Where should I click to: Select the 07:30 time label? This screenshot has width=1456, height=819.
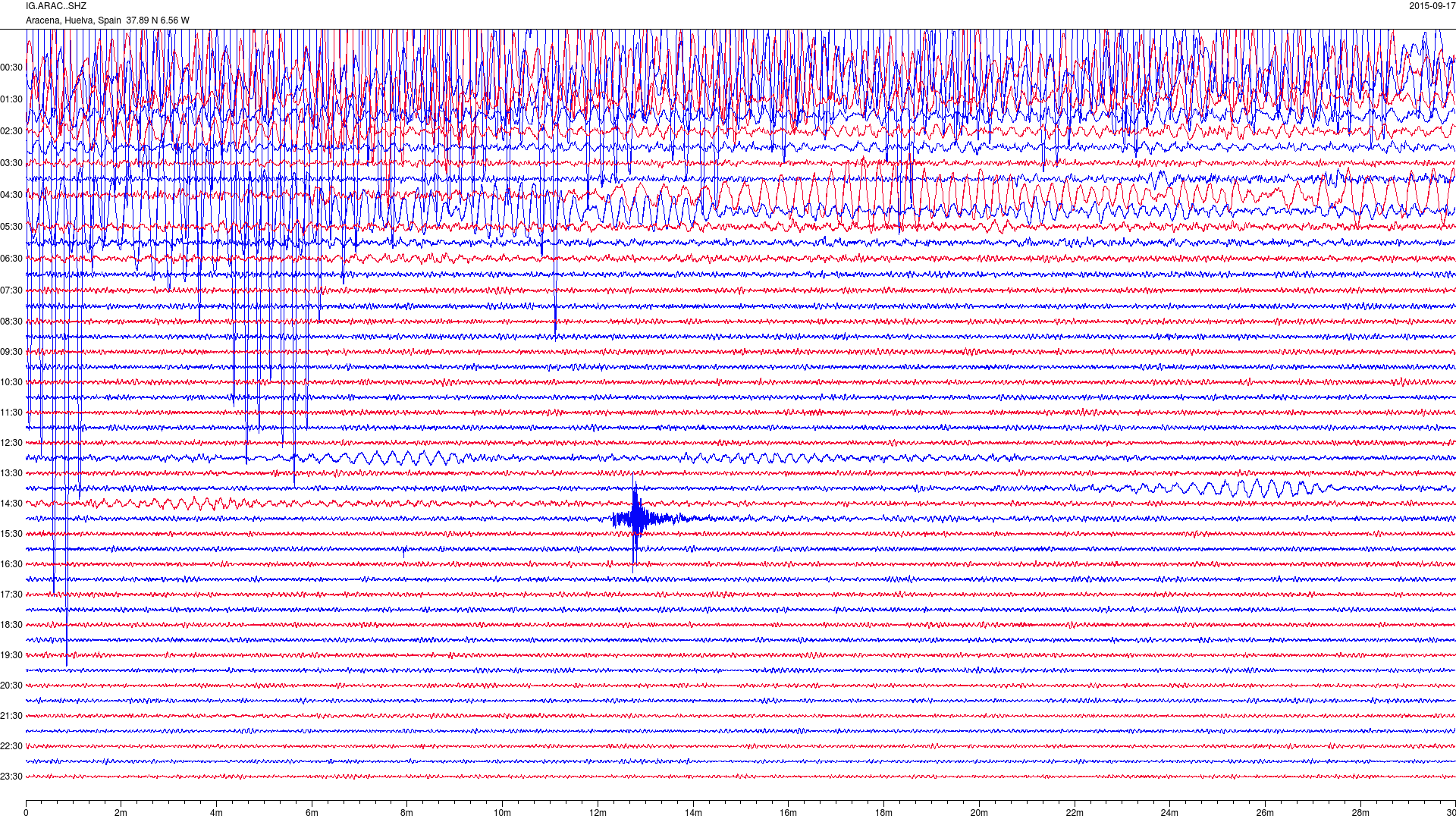pyautogui.click(x=11, y=290)
